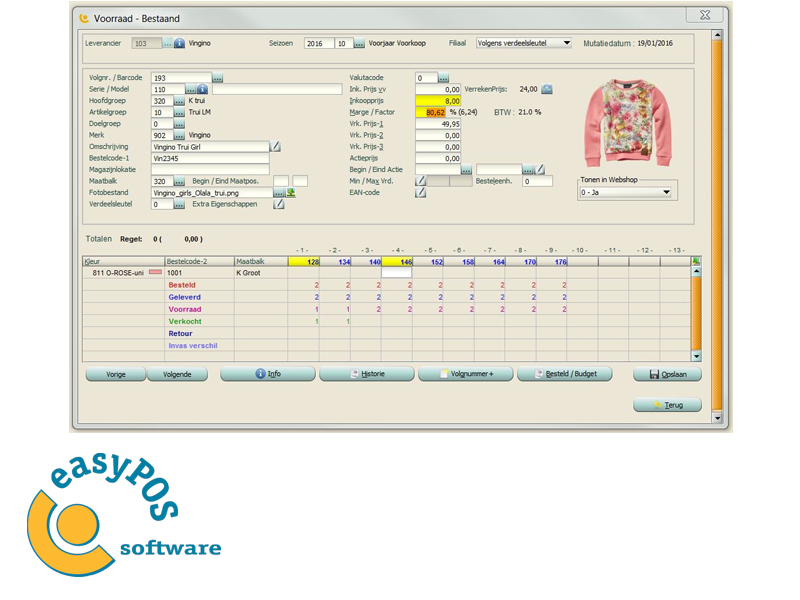
Task: Click the Actieprijs input field
Action: [438, 158]
